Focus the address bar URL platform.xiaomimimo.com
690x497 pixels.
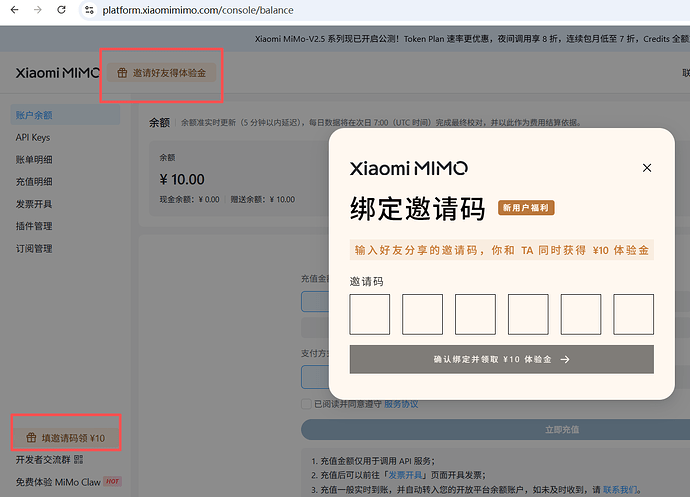click(198, 10)
